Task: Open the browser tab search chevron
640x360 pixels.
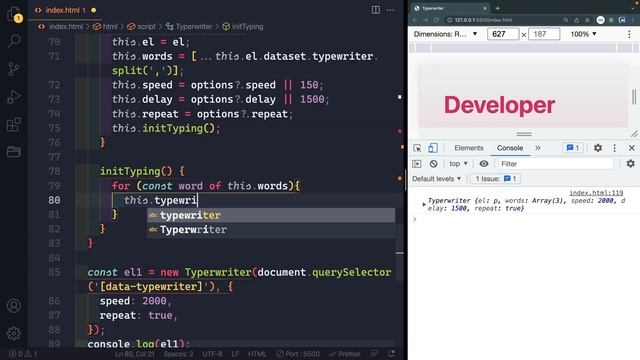Action: (634, 8)
